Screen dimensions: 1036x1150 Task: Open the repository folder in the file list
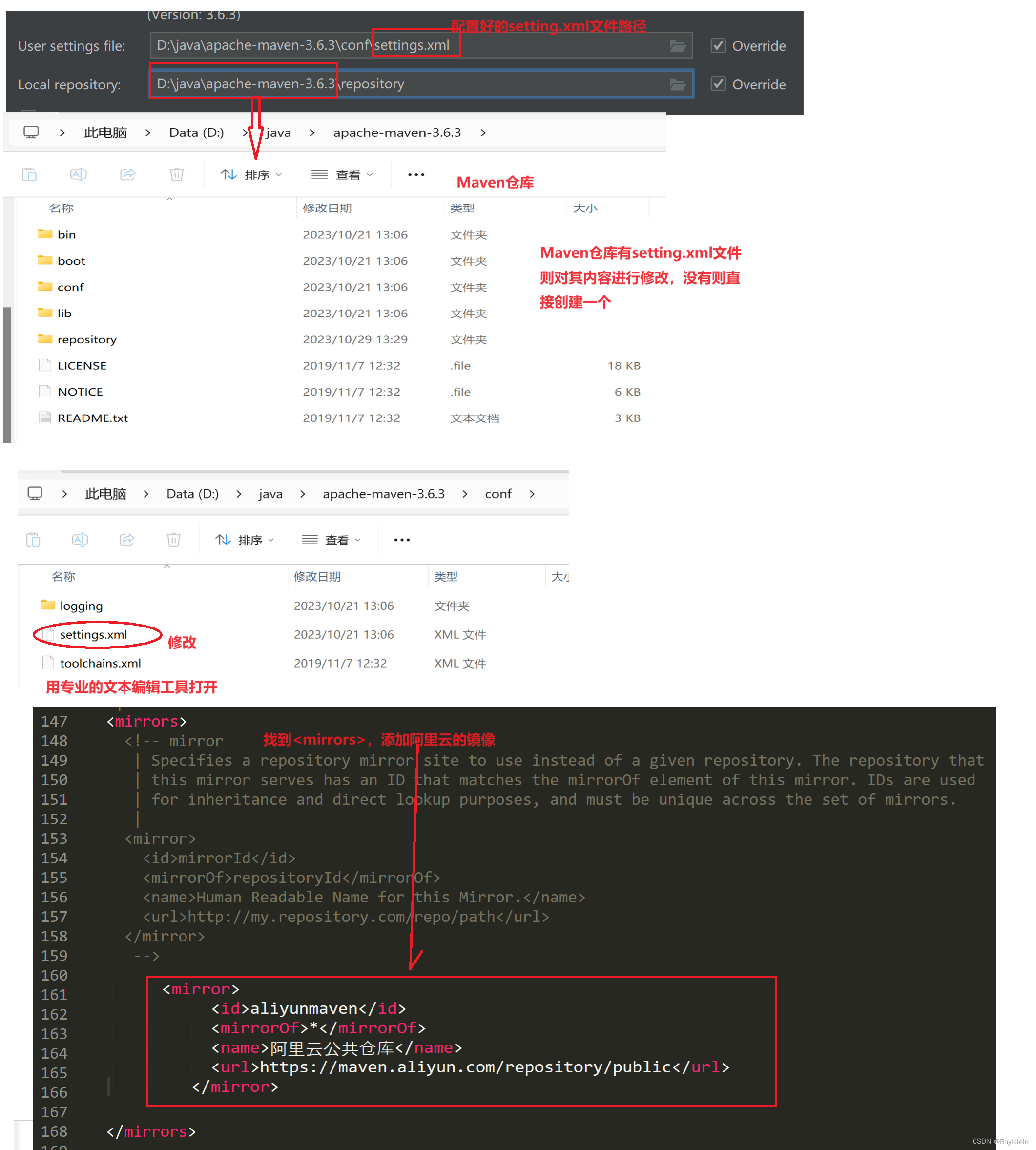coord(86,339)
